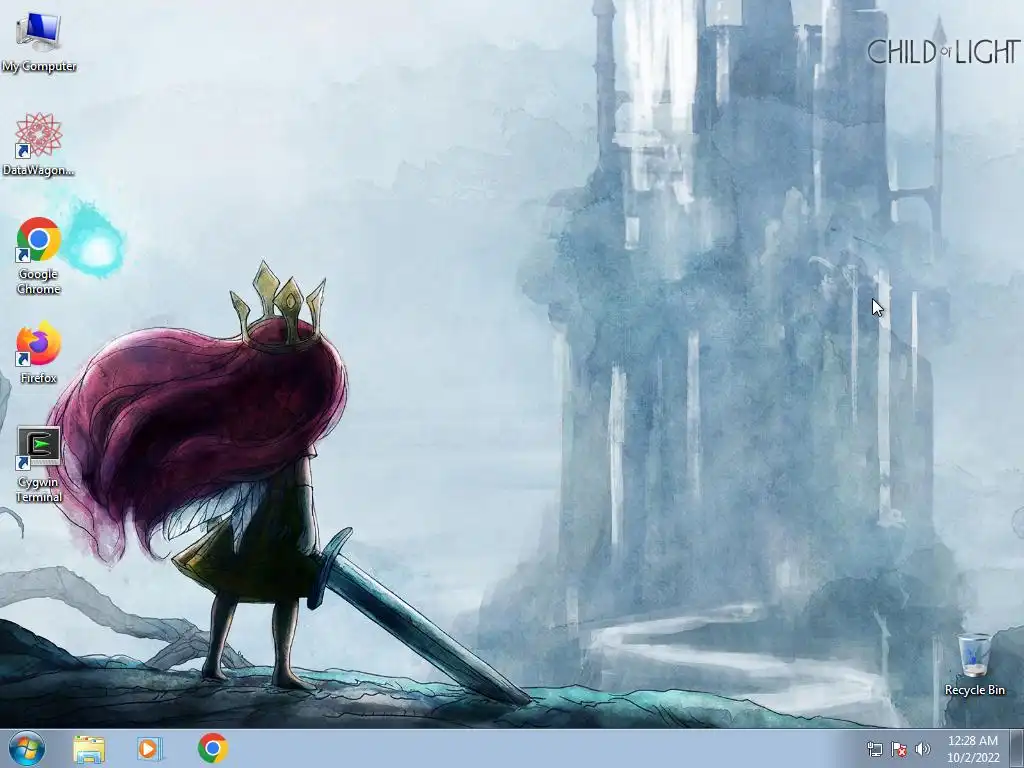Open the volume speaker tray icon
The width and height of the screenshot is (1024, 768).
(x=922, y=749)
